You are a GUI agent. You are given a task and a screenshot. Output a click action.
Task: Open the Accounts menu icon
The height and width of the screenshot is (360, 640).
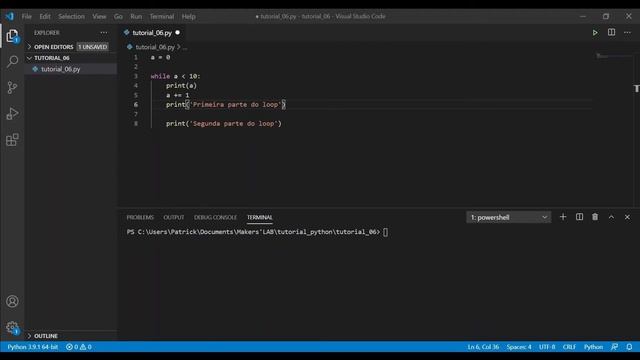point(12,301)
